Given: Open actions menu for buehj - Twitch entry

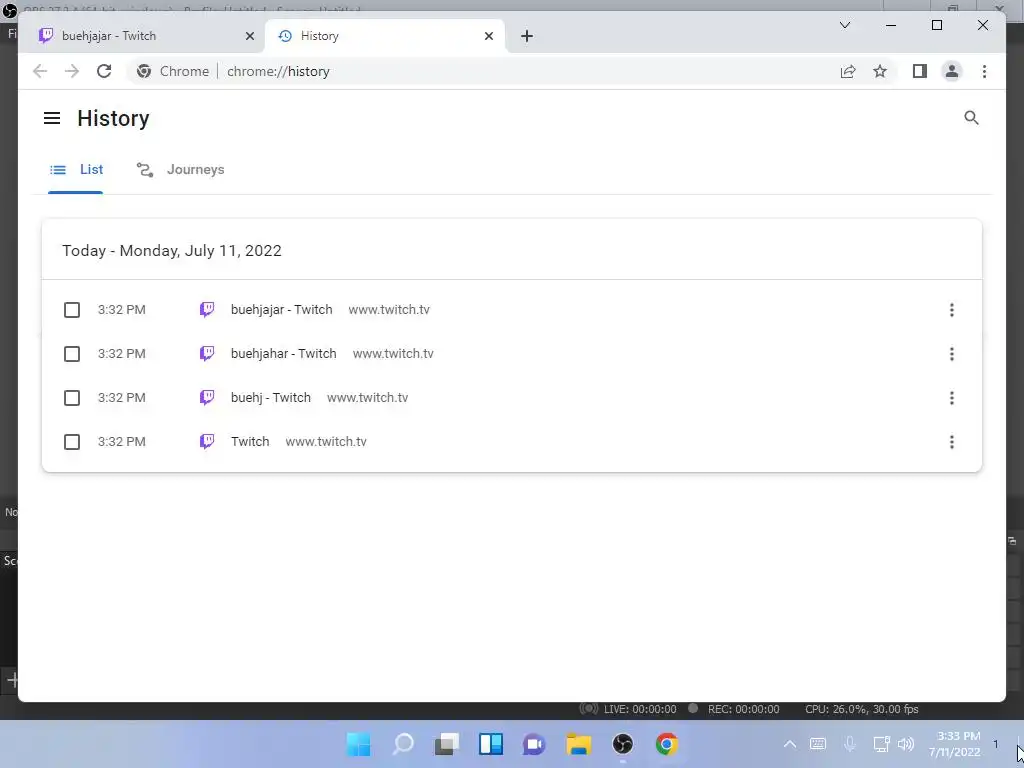Looking at the screenshot, I should tap(952, 398).
